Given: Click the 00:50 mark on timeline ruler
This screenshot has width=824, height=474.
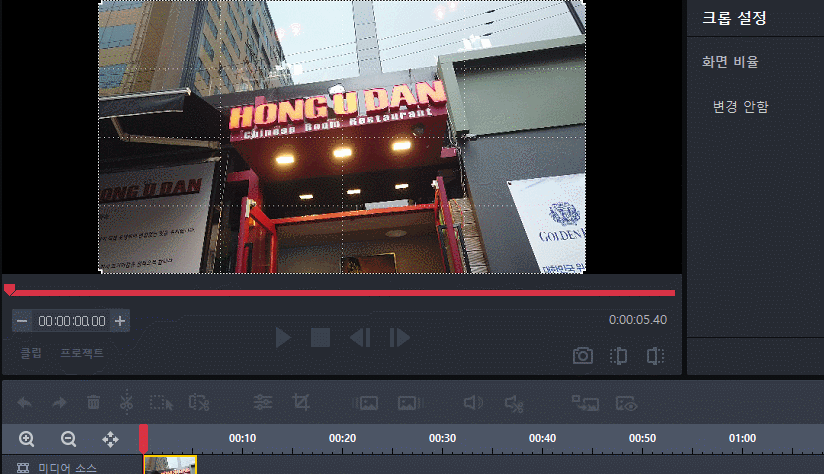Looking at the screenshot, I should (x=642, y=438).
